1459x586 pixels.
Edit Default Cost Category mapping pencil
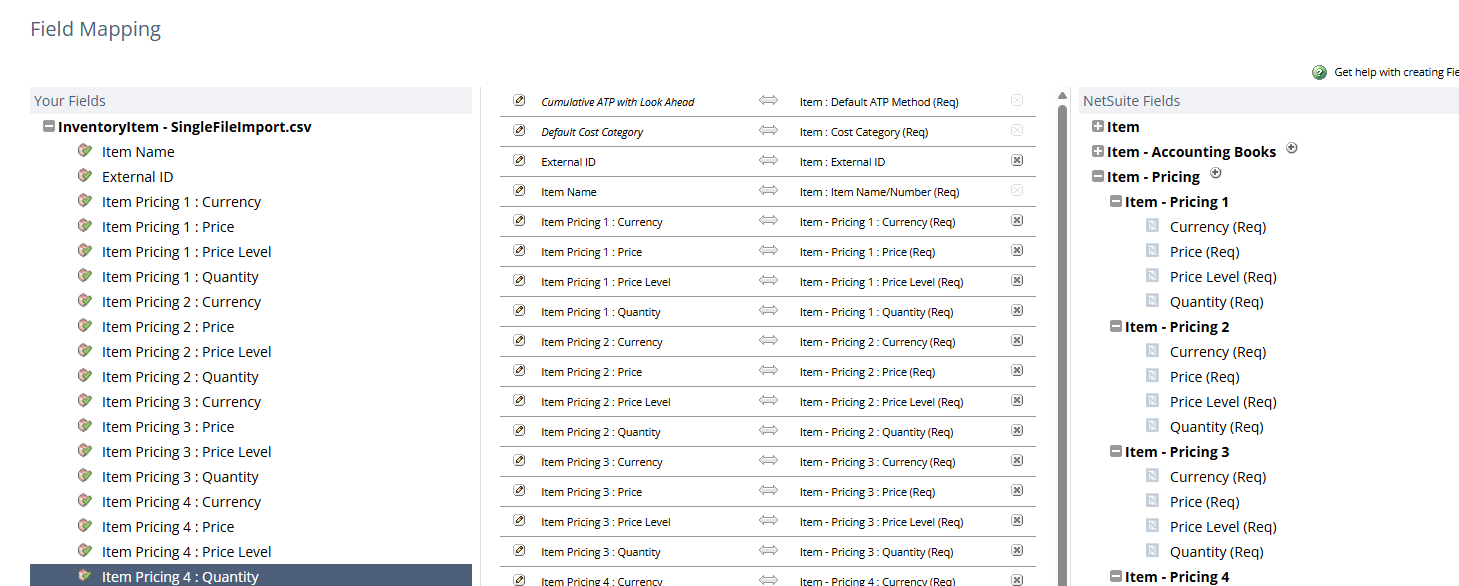(x=519, y=130)
